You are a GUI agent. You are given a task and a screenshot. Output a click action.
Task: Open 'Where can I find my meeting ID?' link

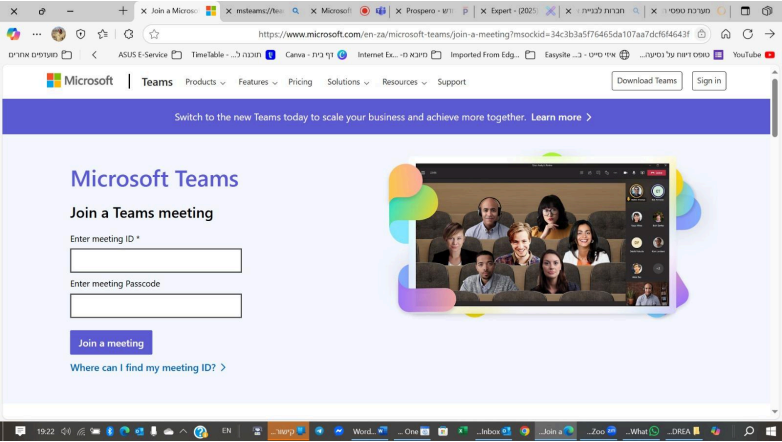[x=148, y=368]
